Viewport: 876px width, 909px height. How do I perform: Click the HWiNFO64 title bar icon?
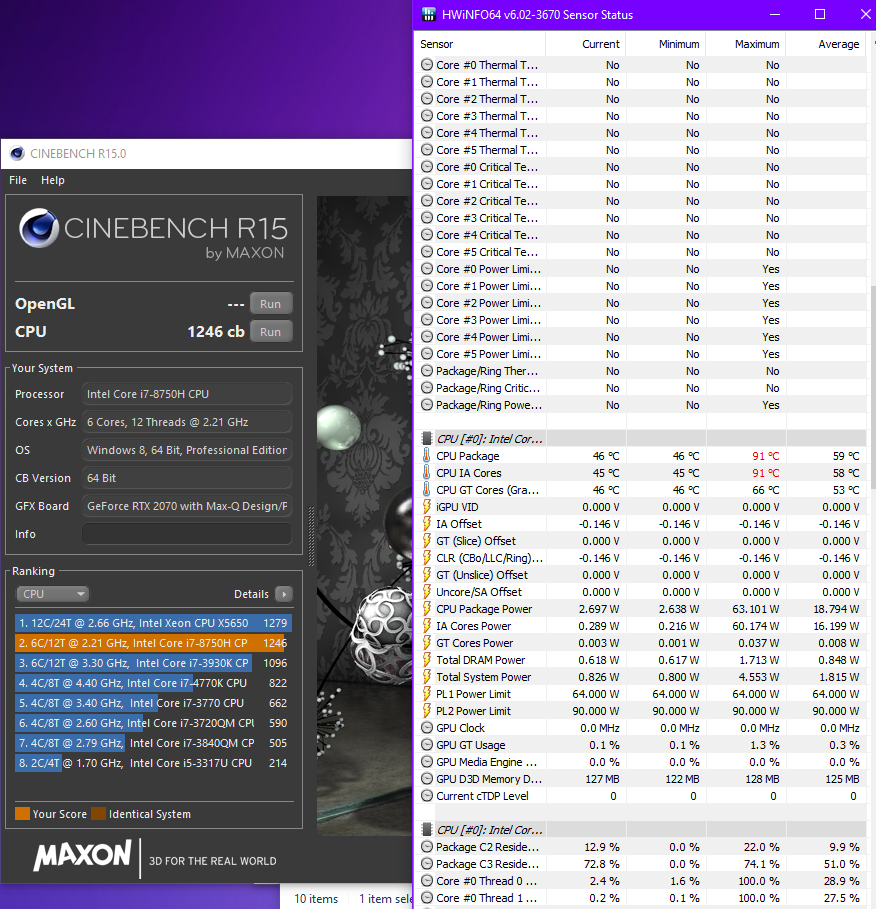click(428, 14)
